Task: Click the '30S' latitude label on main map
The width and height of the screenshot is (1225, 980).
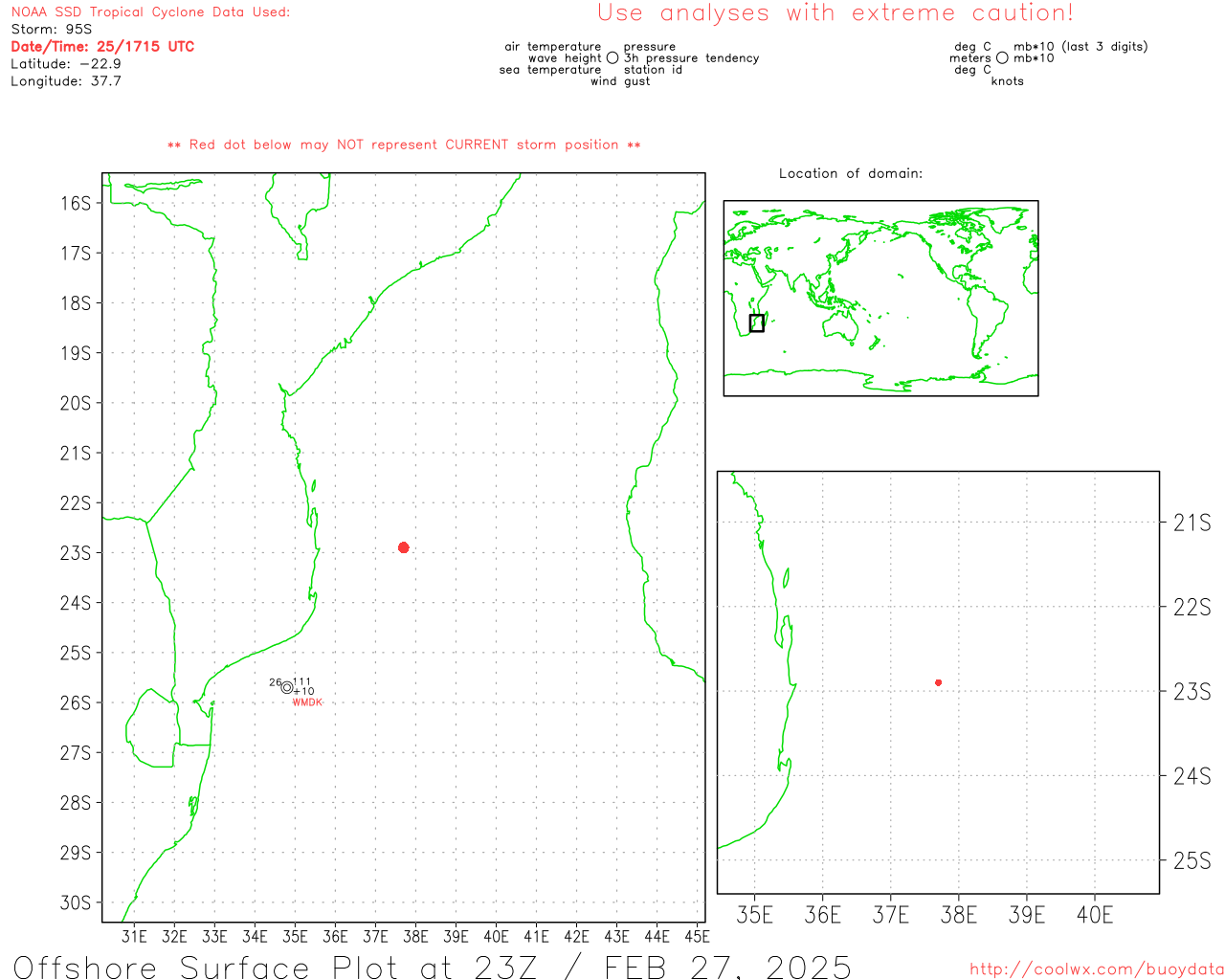Action: coord(76,902)
